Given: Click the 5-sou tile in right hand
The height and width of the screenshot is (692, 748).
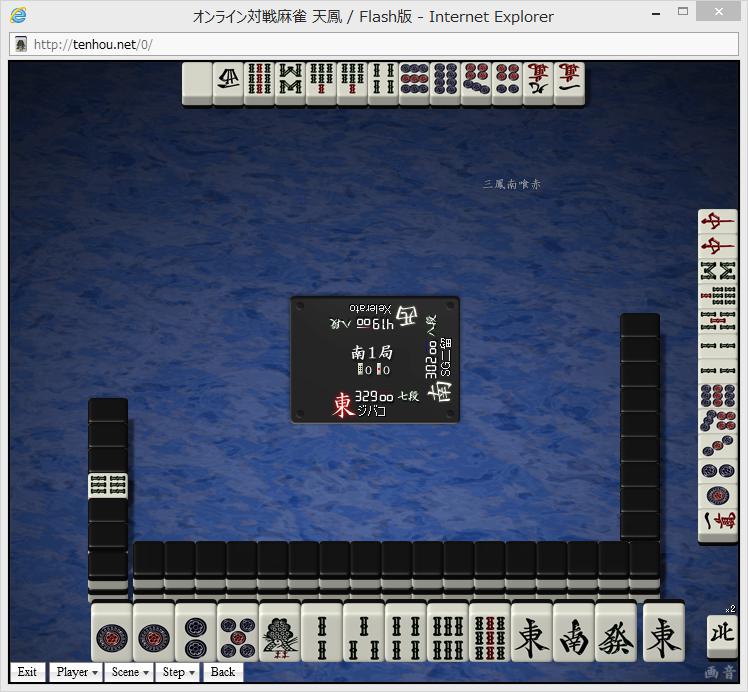Looking at the screenshot, I should pyautogui.click(x=717, y=321).
